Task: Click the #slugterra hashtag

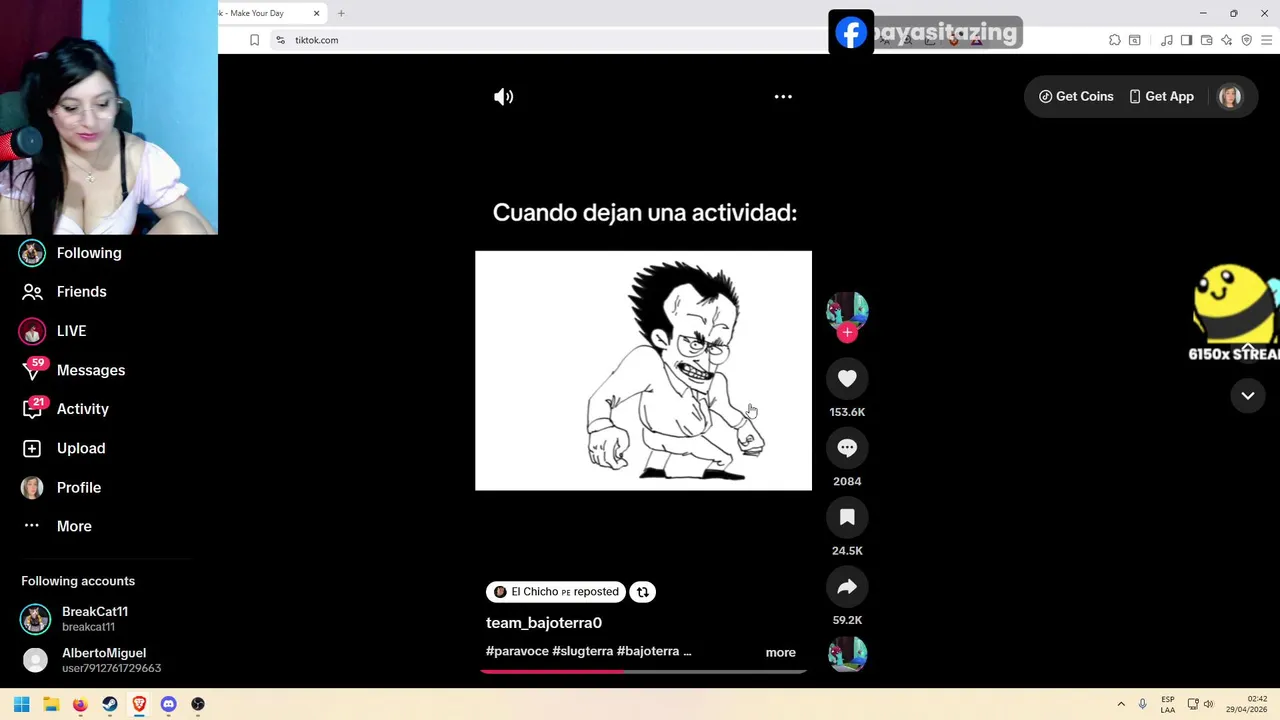Action: 582,651
